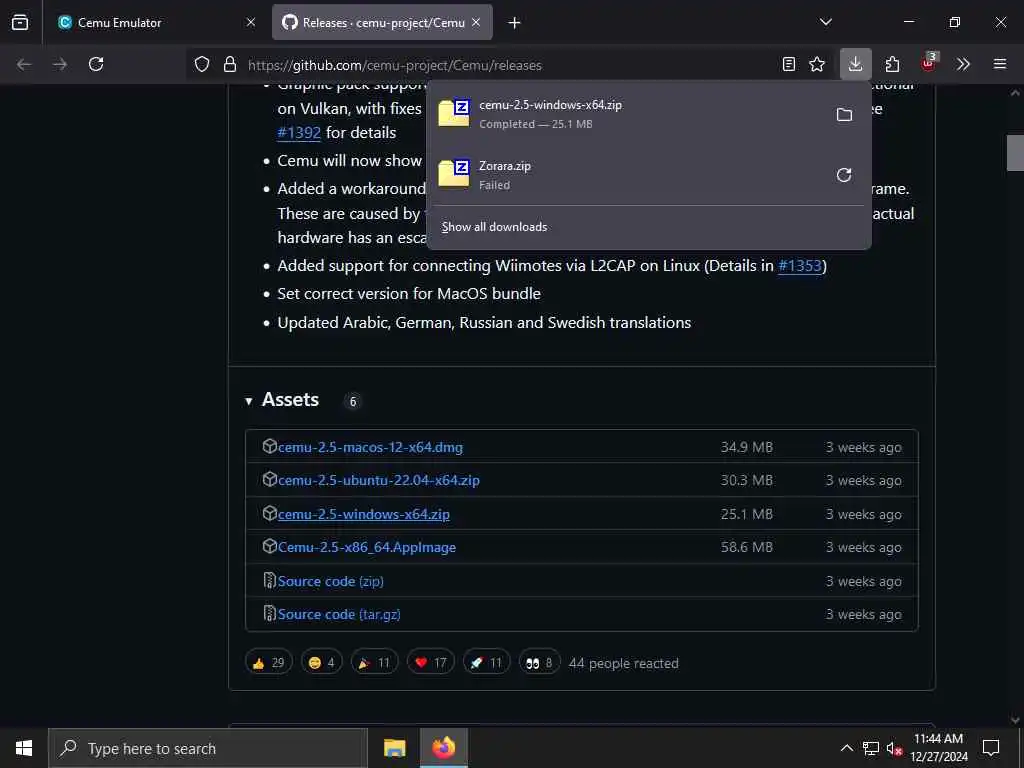Click the page vertical scrollbar thumb
Image resolution: width=1024 pixels, height=768 pixels.
tap(1015, 153)
